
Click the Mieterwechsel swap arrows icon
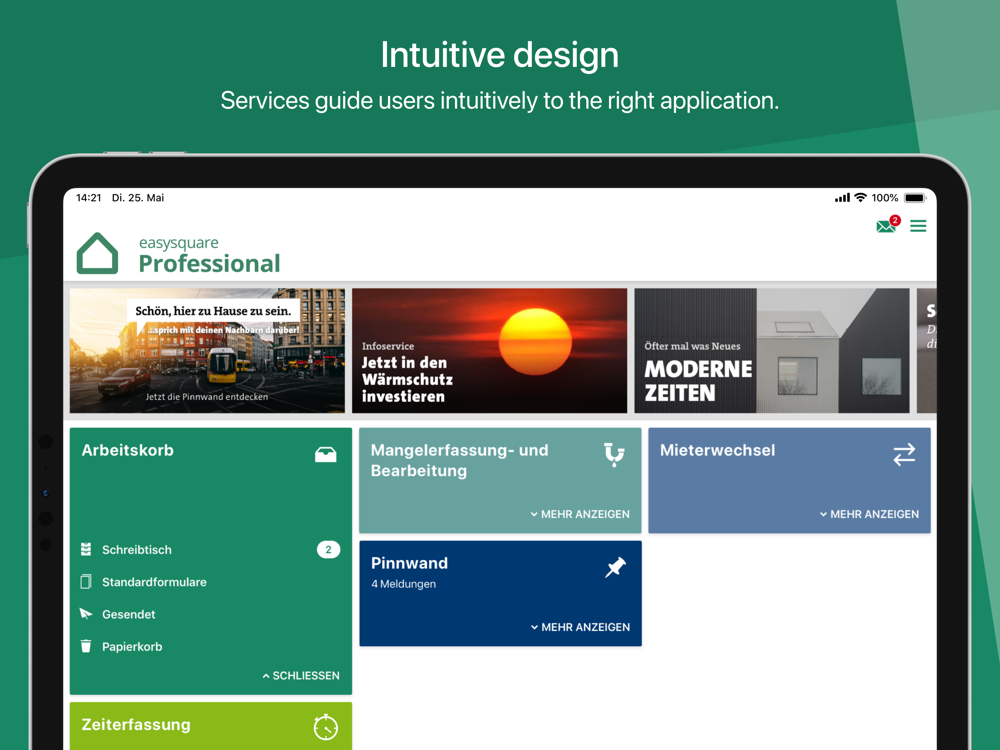pyautogui.click(x=904, y=454)
